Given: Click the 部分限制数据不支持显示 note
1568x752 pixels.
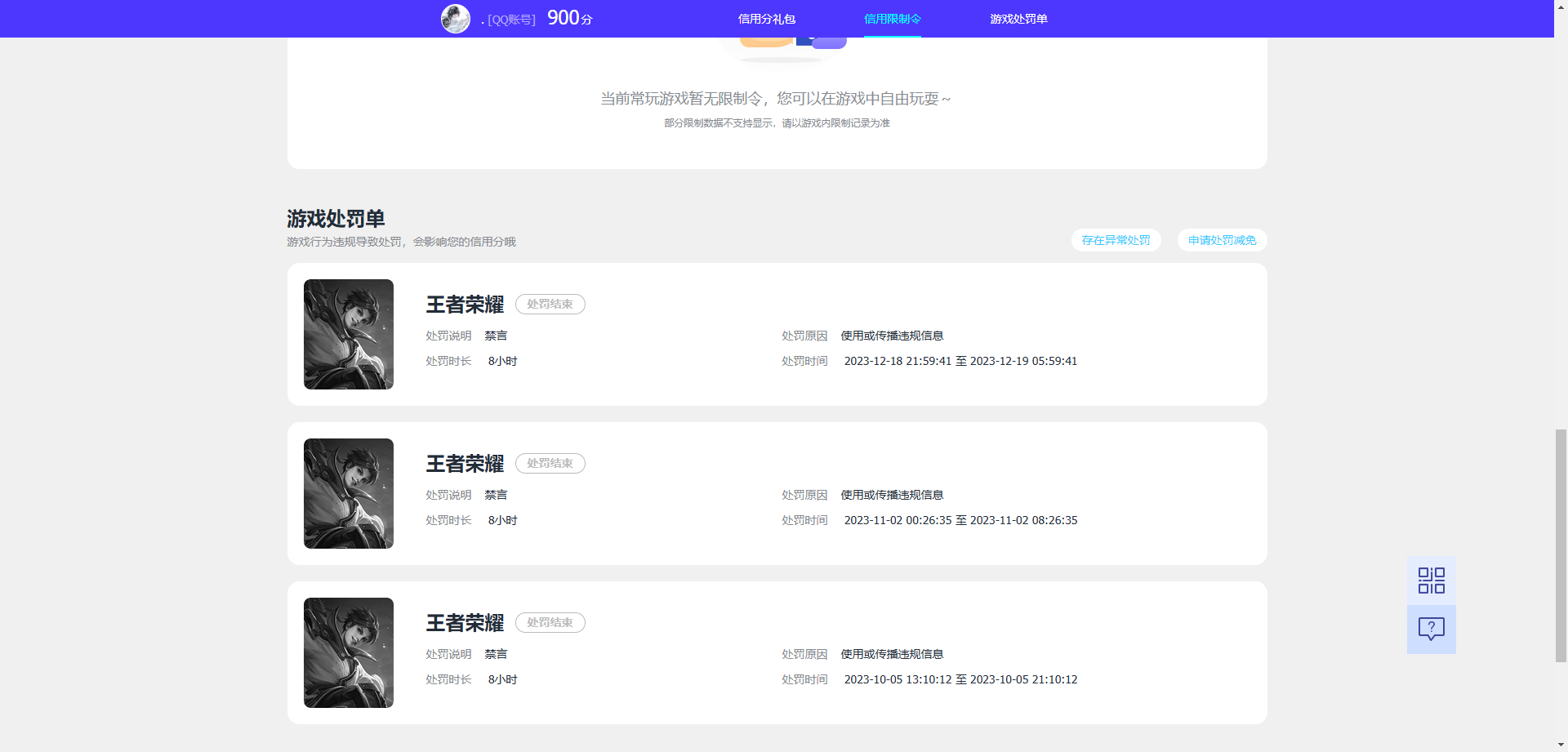Looking at the screenshot, I should pos(777,123).
